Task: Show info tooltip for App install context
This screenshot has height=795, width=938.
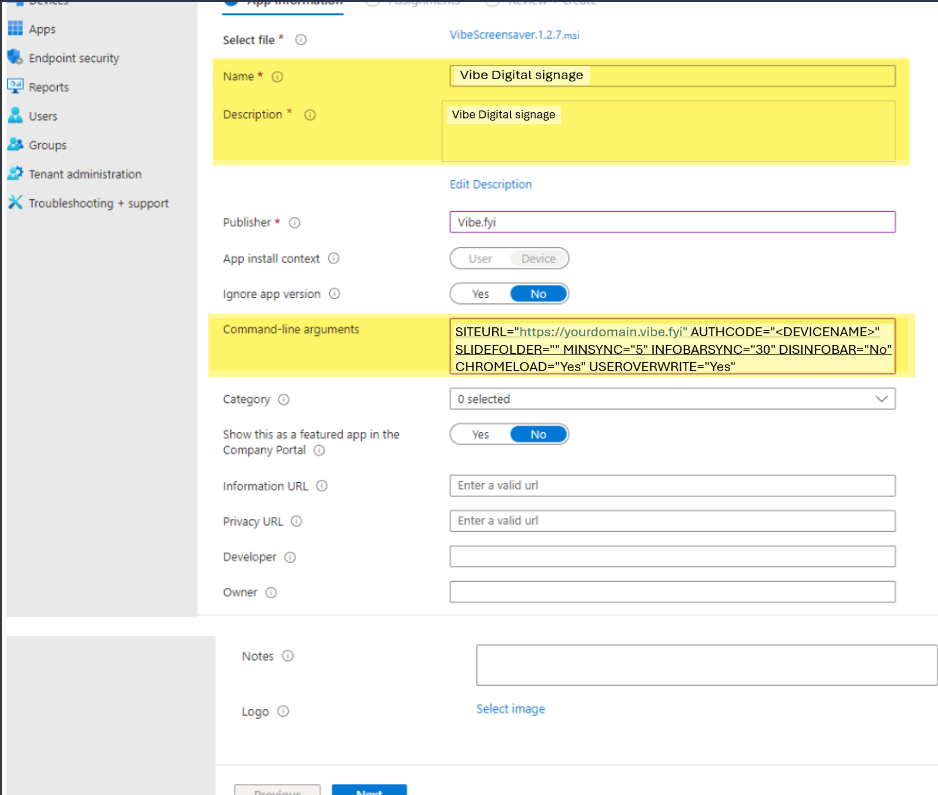Action: point(334,258)
